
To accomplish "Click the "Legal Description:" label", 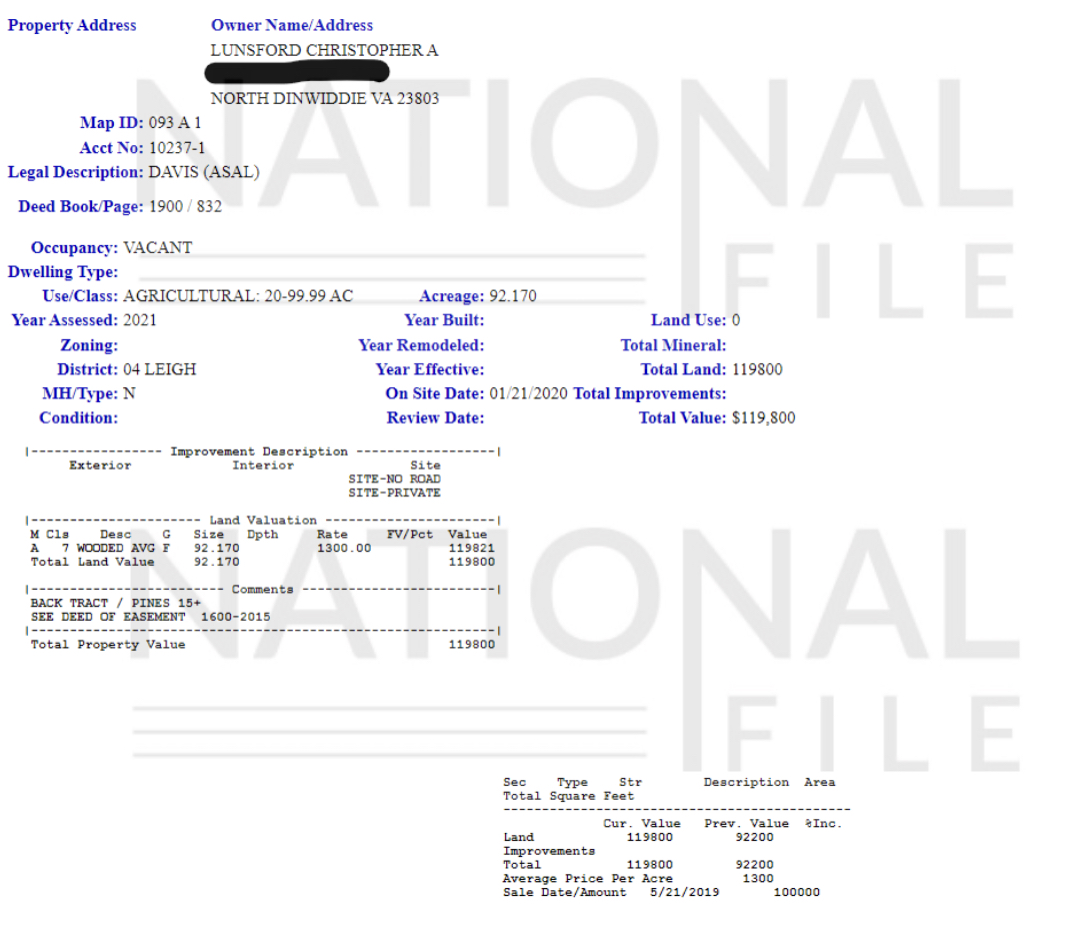I will point(75,172).
